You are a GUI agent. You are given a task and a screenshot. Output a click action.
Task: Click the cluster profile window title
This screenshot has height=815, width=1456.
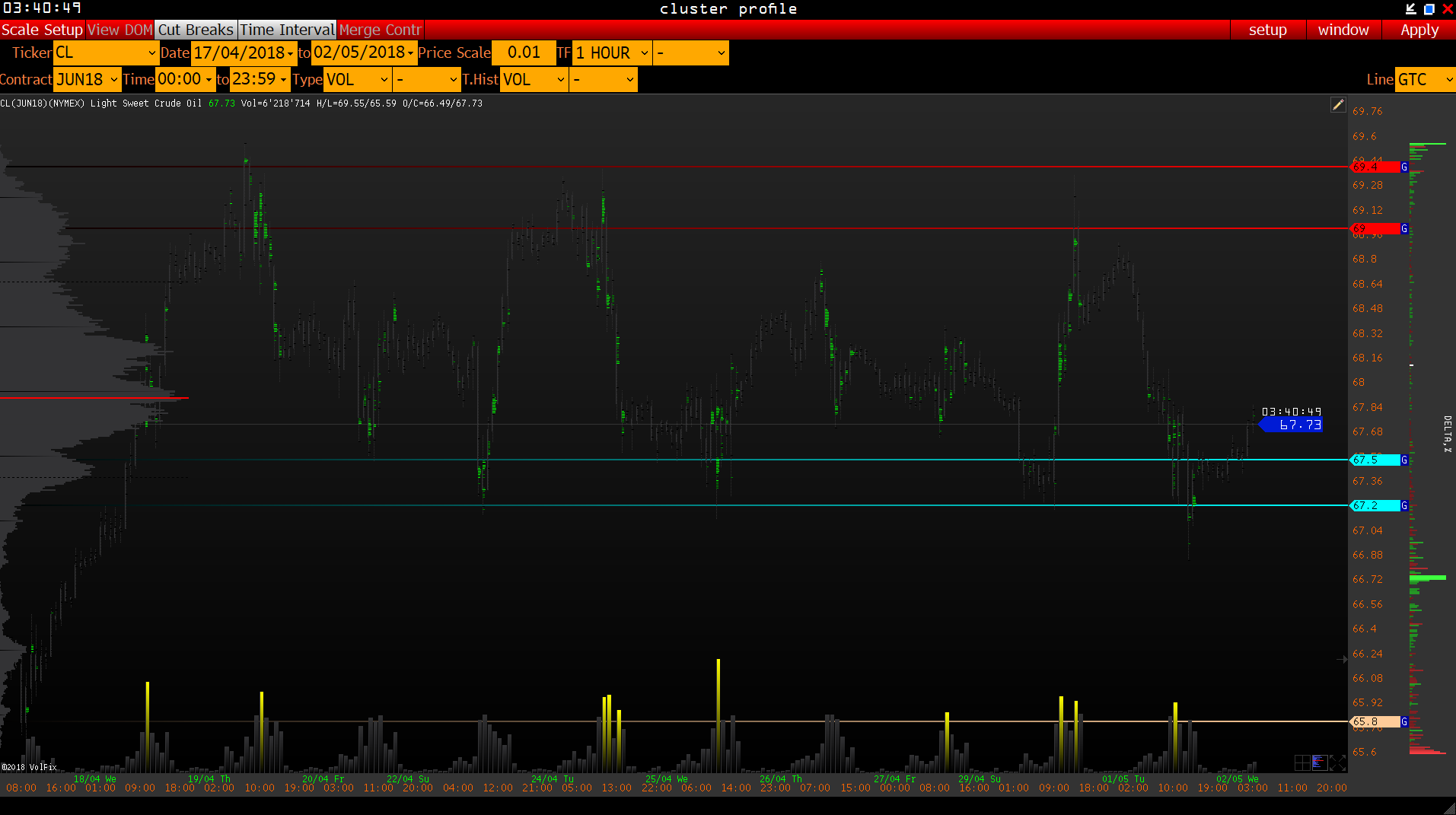click(728, 9)
